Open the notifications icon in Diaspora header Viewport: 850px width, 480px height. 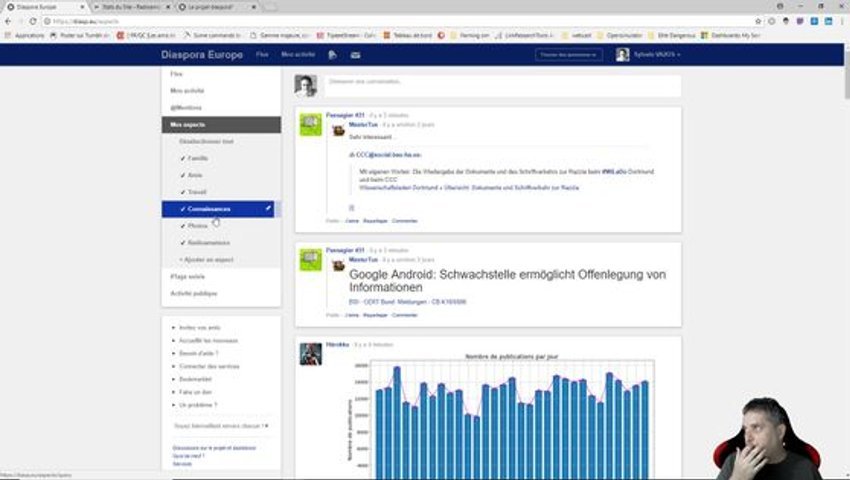tap(332, 55)
